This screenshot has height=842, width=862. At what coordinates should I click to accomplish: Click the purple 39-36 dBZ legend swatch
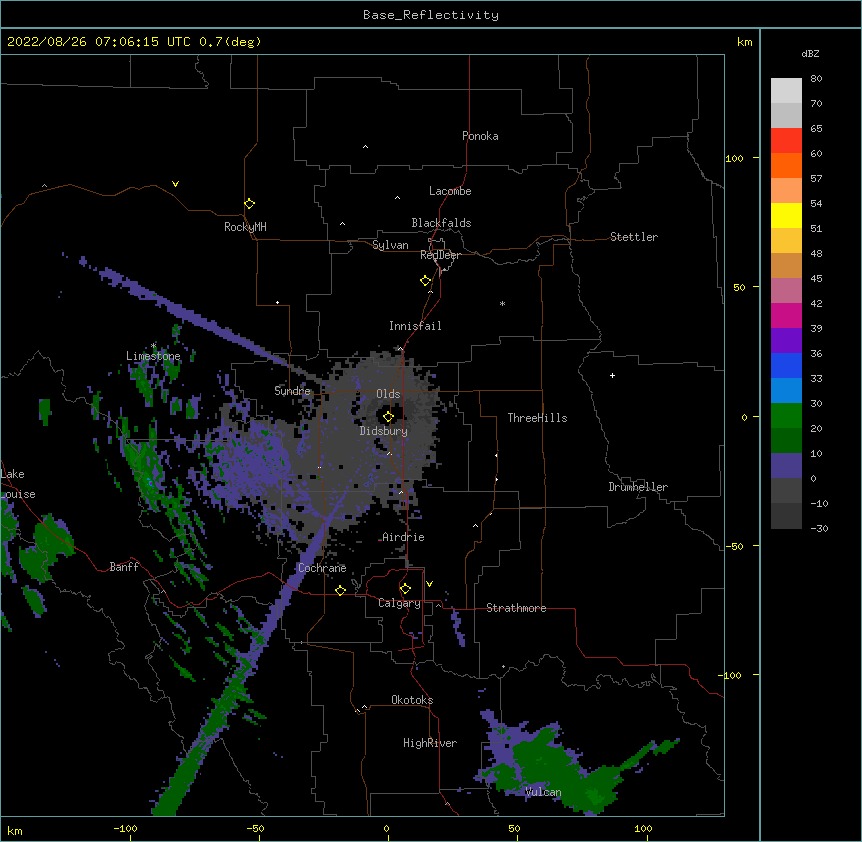tap(786, 341)
